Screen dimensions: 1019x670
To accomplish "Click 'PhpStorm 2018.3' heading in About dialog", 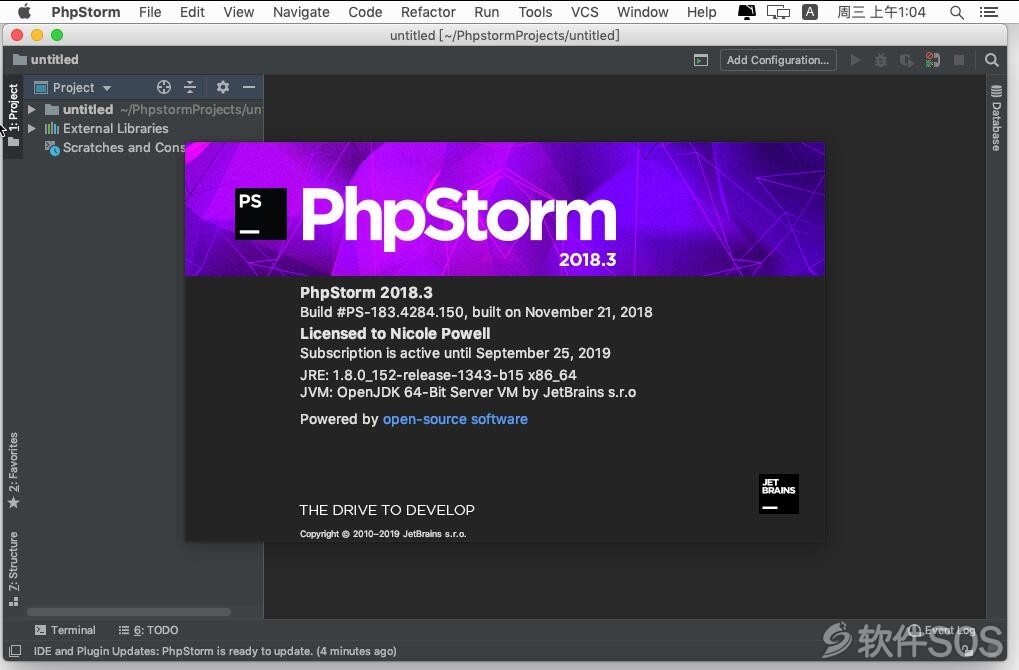I will [x=366, y=292].
